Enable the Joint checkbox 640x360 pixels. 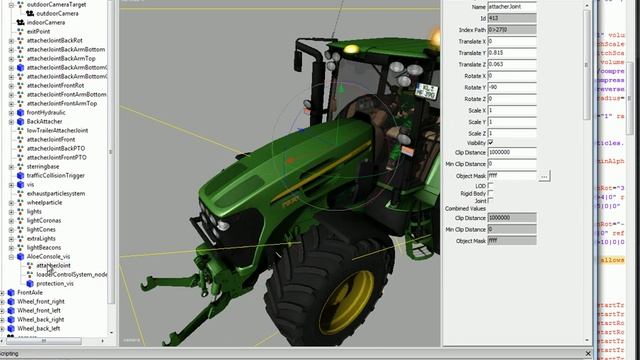(x=491, y=201)
